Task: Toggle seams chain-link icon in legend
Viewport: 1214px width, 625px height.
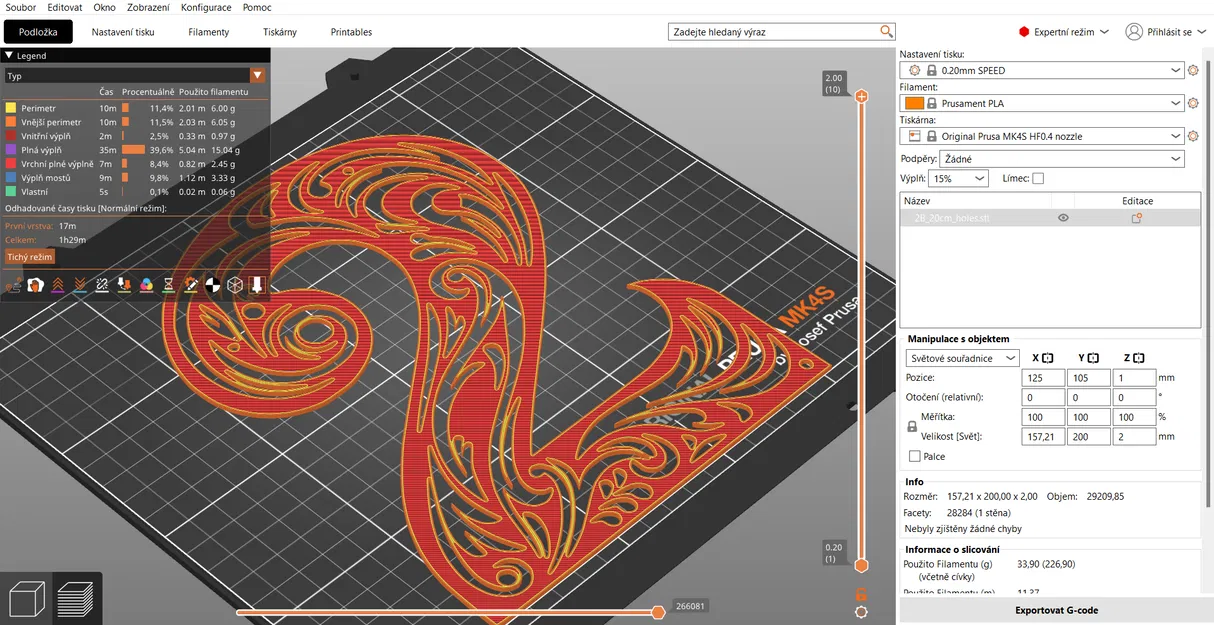Action: pyautogui.click(x=102, y=285)
